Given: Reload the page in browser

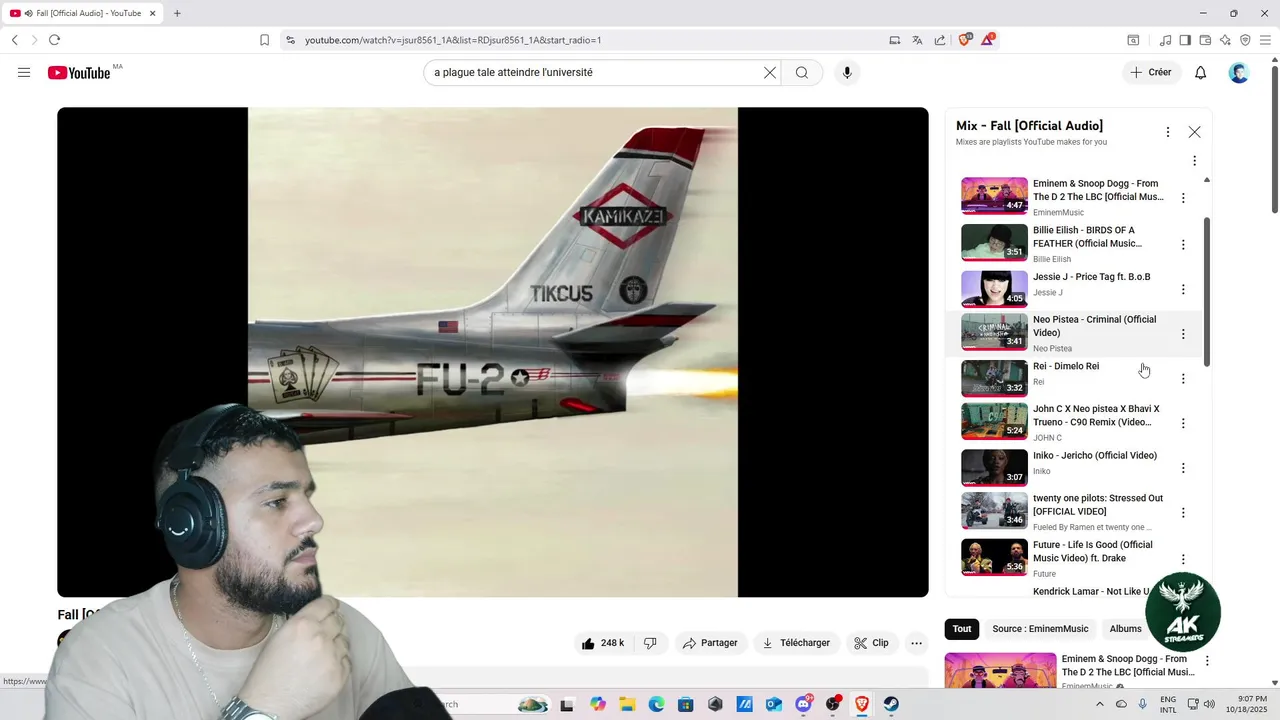Looking at the screenshot, I should pyautogui.click(x=54, y=40).
